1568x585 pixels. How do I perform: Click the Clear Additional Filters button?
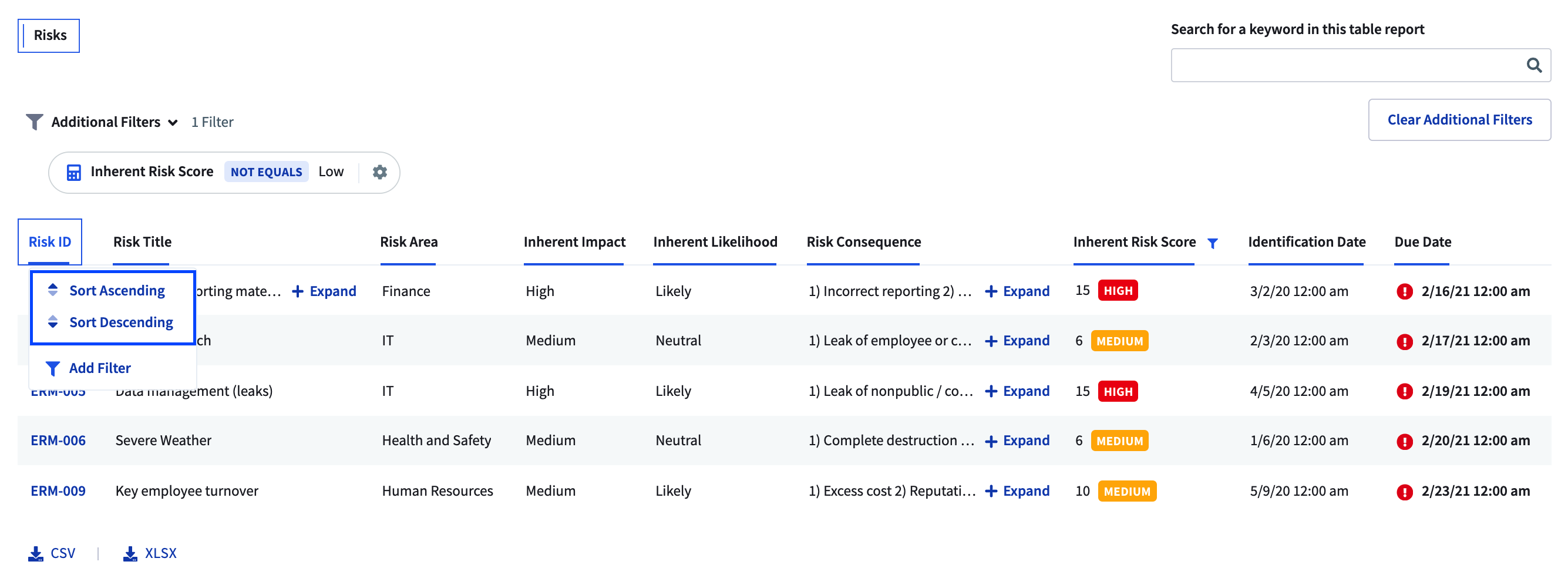point(1459,120)
